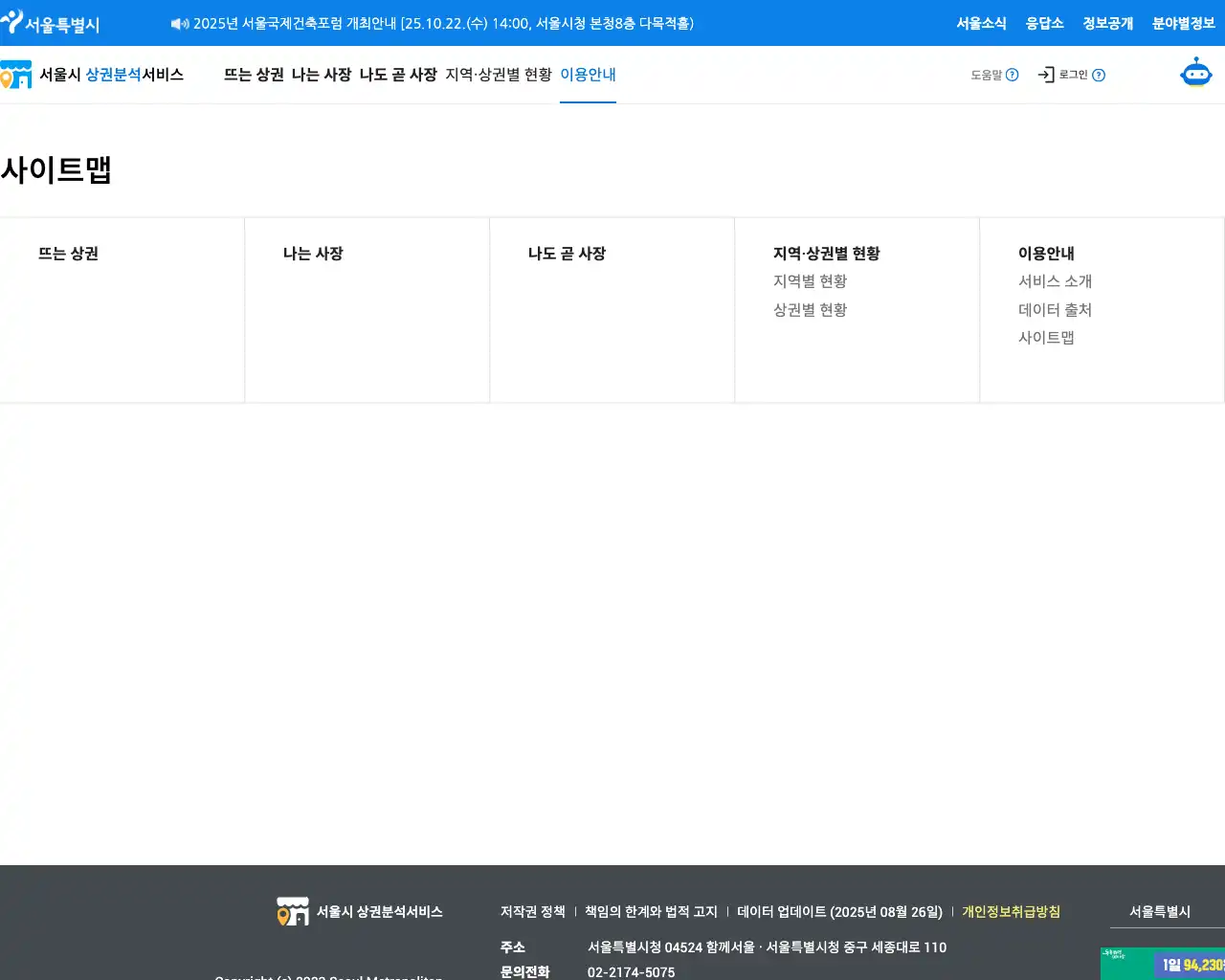Screen dimensions: 1225x980
Task: Go to 지역별 현황 sitemap link
Action: (x=810, y=281)
